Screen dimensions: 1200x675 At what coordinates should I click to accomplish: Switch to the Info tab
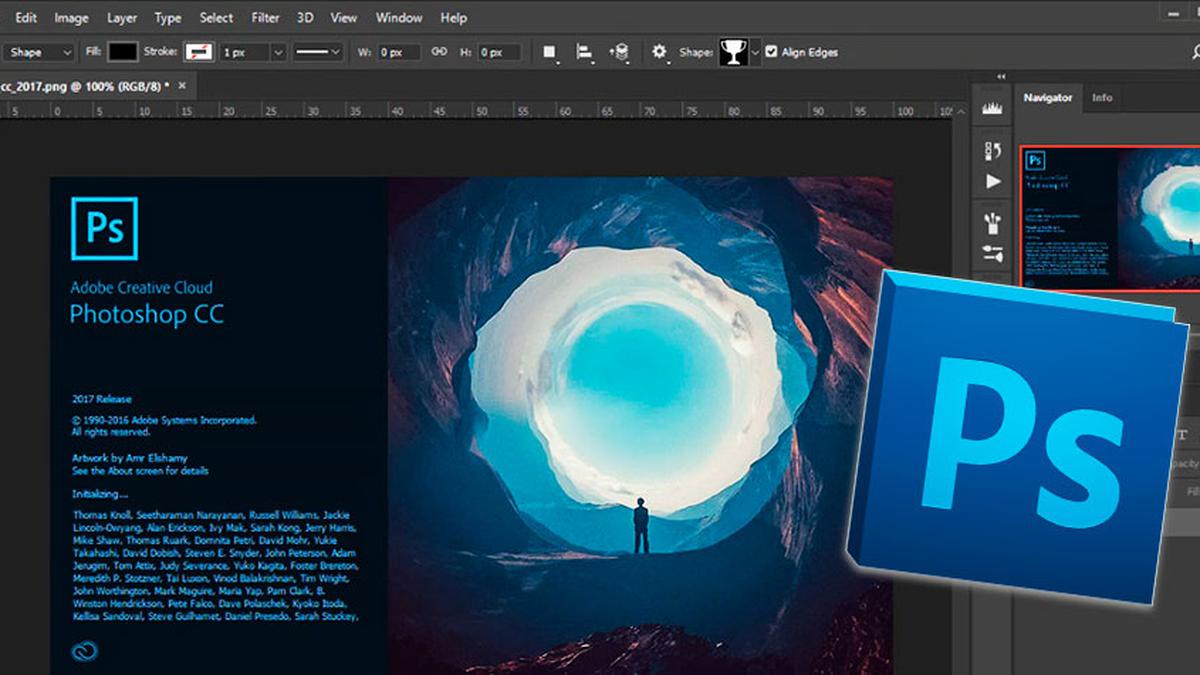pos(1101,98)
